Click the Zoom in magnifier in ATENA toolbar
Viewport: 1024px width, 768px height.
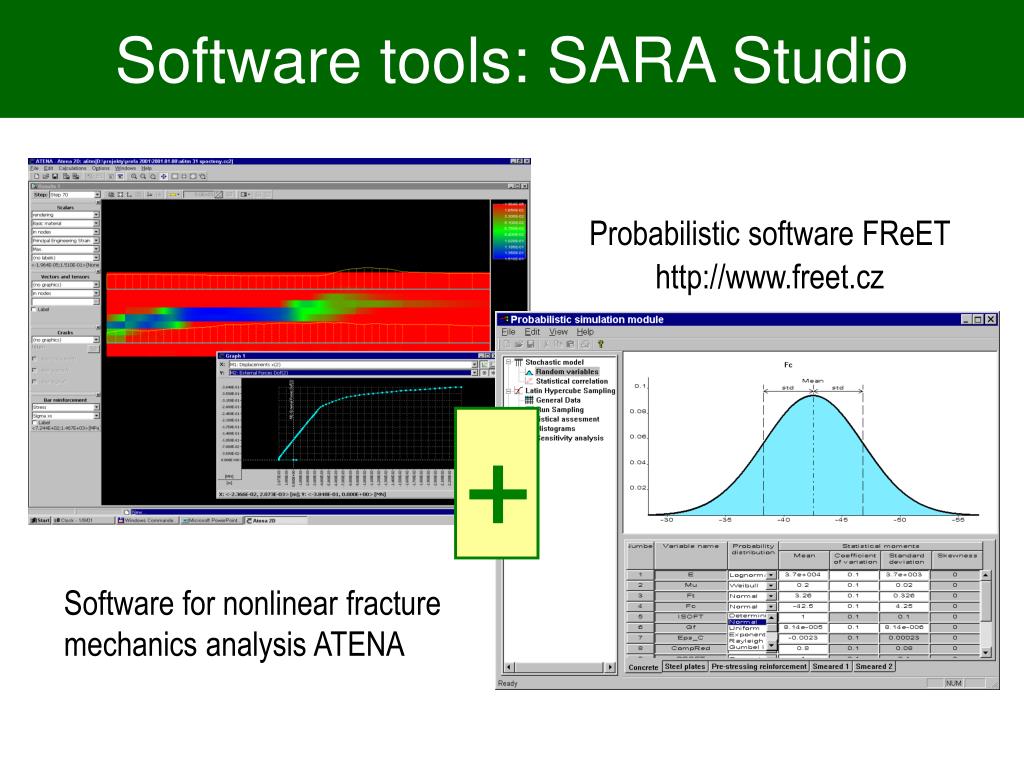(134, 176)
